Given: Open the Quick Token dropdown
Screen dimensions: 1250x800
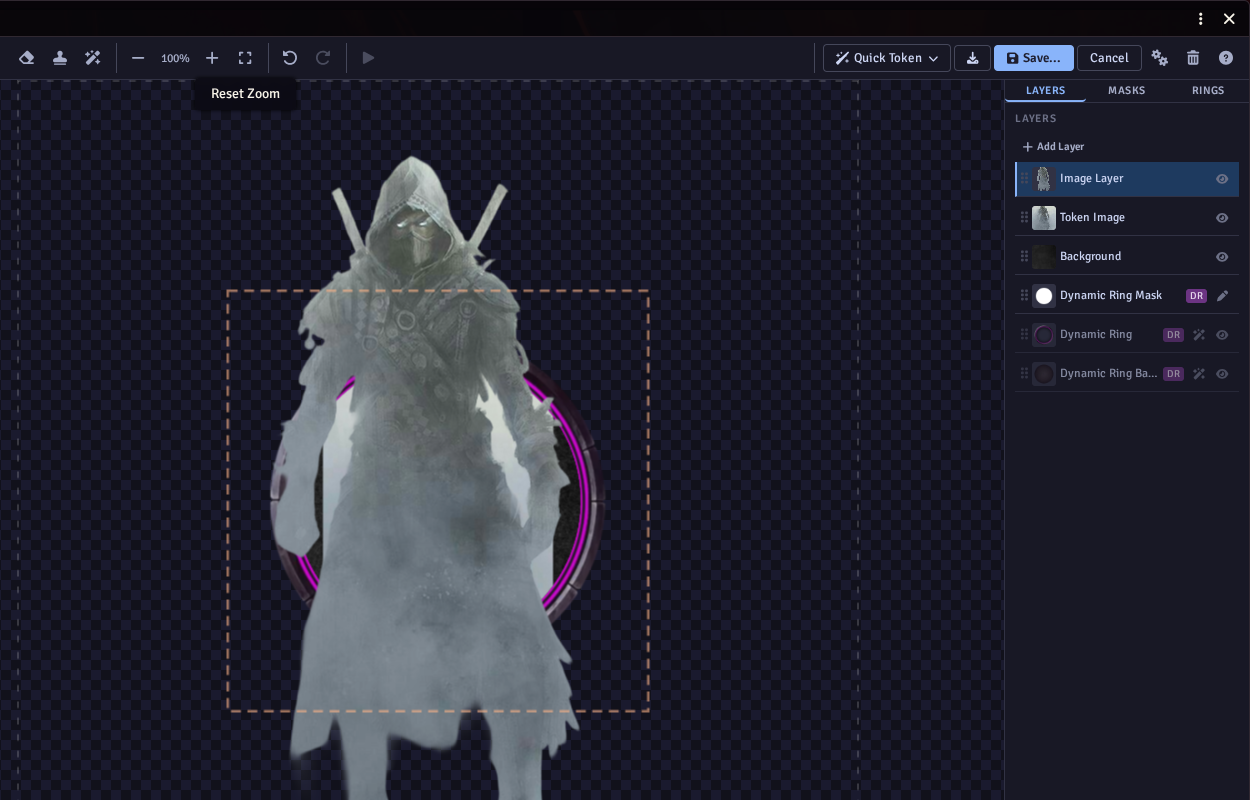Looking at the screenshot, I should 887,58.
